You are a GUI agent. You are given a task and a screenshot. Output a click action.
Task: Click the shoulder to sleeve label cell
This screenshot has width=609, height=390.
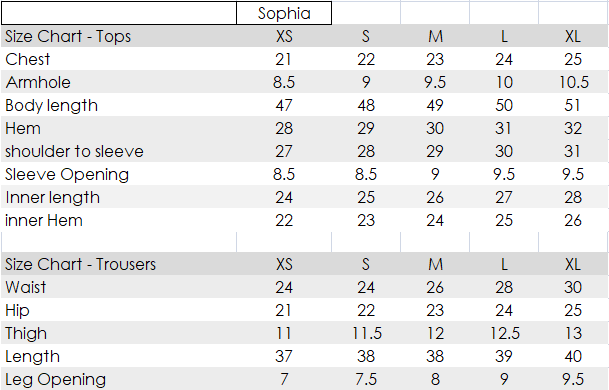119,151
